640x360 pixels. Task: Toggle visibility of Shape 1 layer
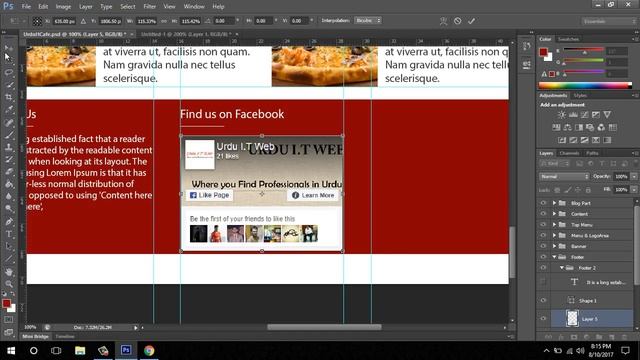[x=543, y=300]
